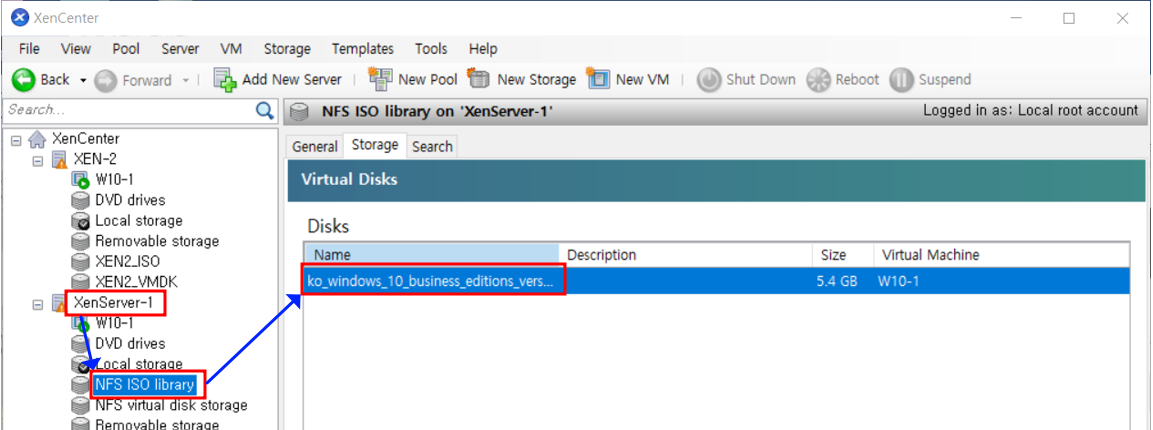This screenshot has width=1153, height=430.
Task: Click the Suspend pause icon
Action: click(901, 80)
